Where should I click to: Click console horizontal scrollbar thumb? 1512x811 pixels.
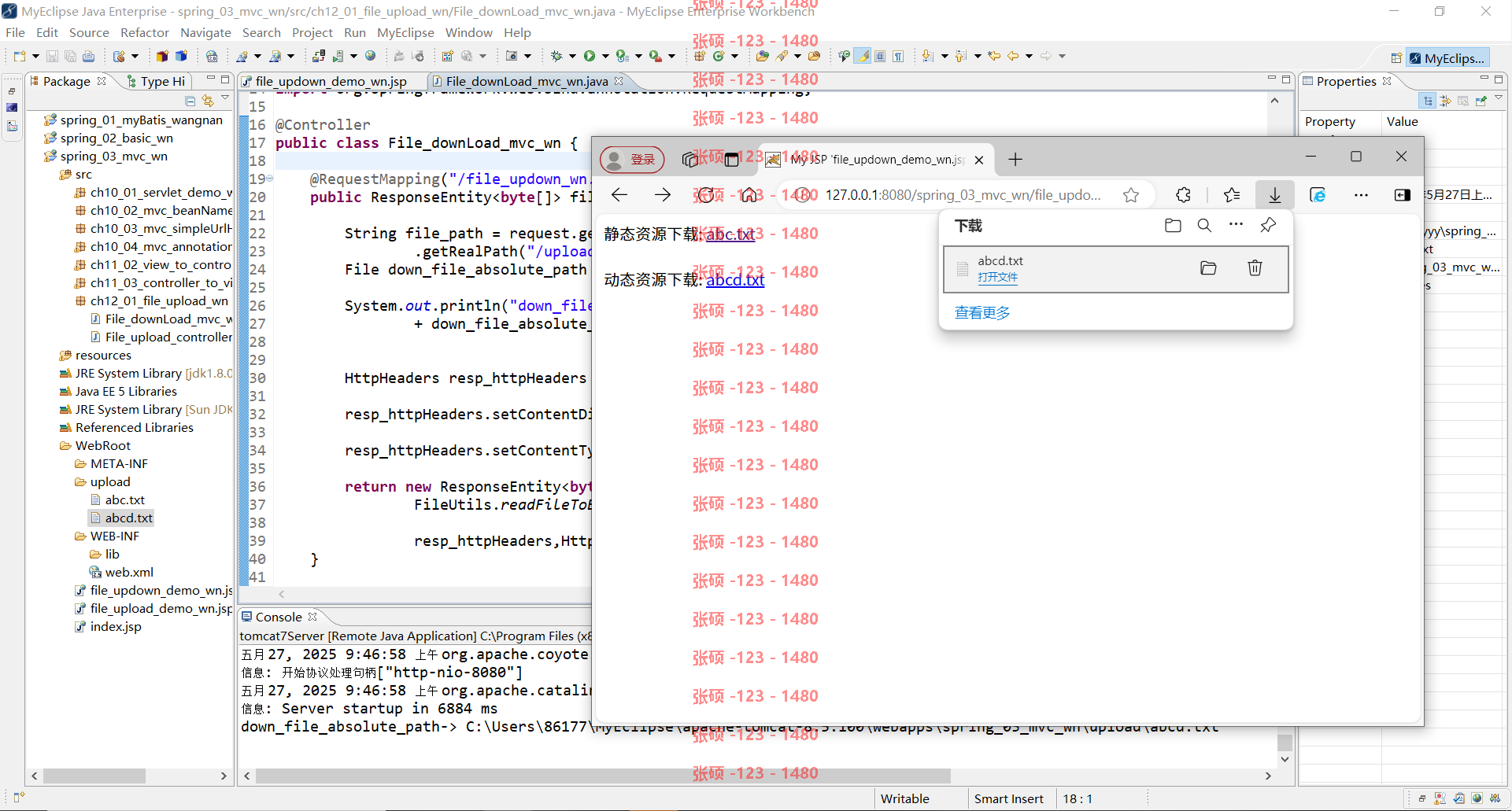tap(603, 776)
